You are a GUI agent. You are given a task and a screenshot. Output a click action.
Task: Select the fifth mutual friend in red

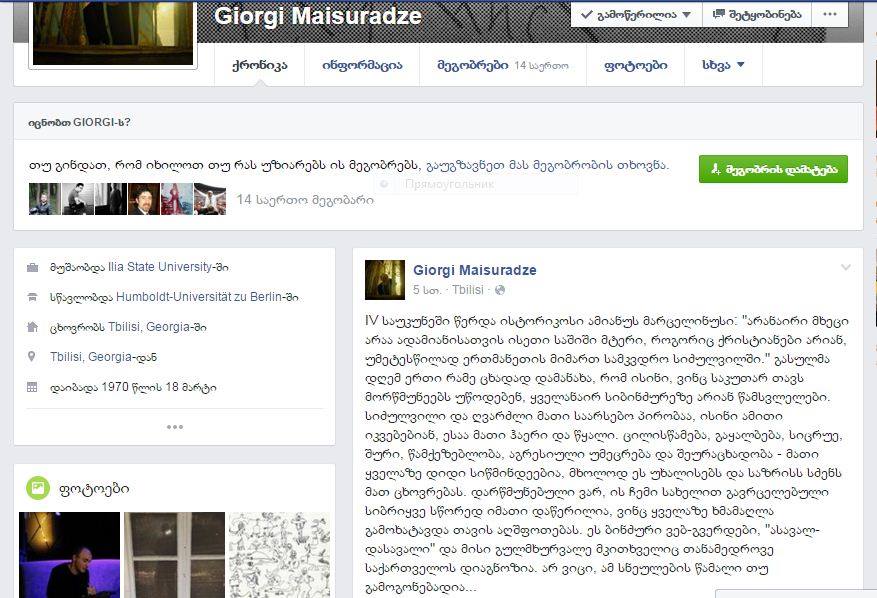click(x=177, y=199)
